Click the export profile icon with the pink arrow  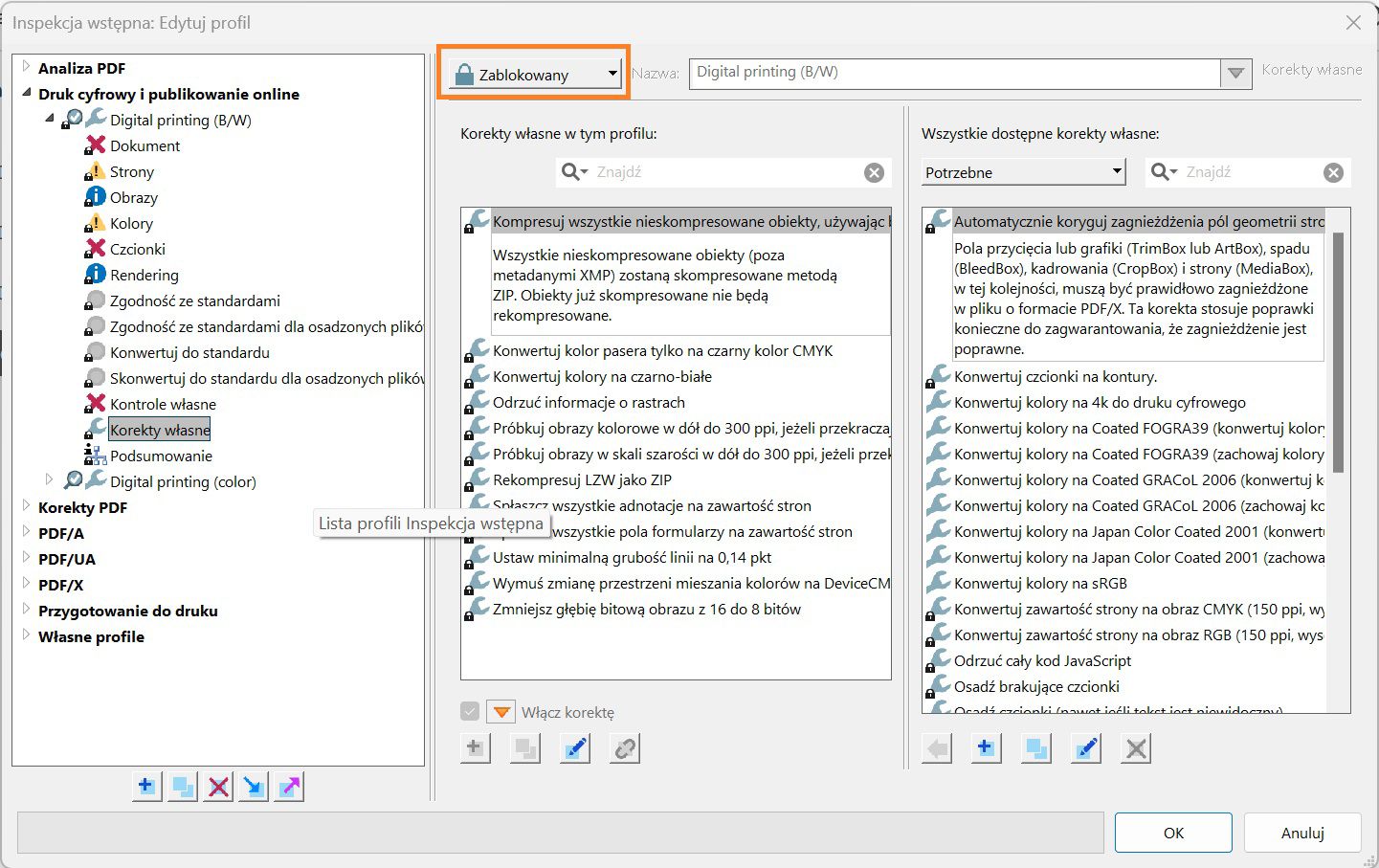(289, 787)
